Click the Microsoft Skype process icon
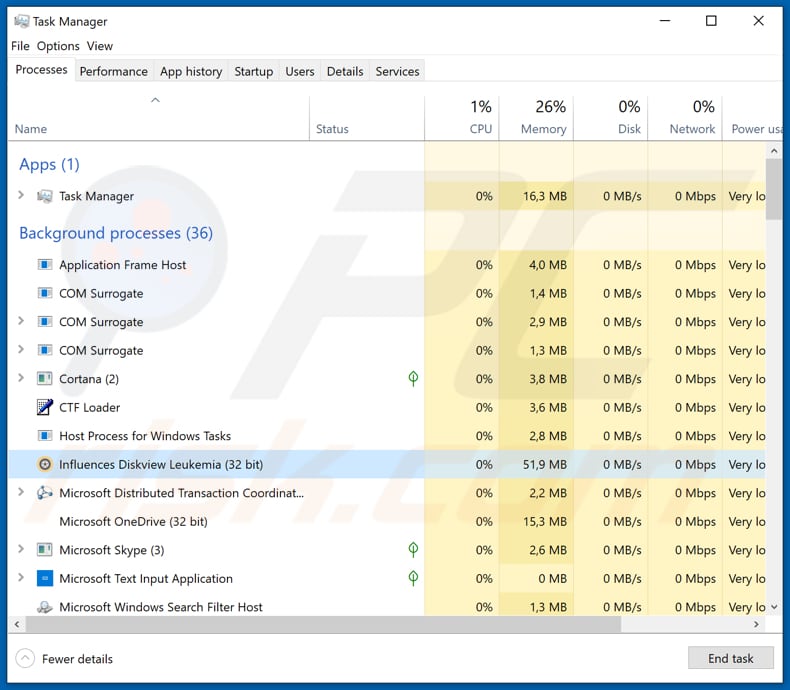This screenshot has width=790, height=690. pyautogui.click(x=45, y=549)
